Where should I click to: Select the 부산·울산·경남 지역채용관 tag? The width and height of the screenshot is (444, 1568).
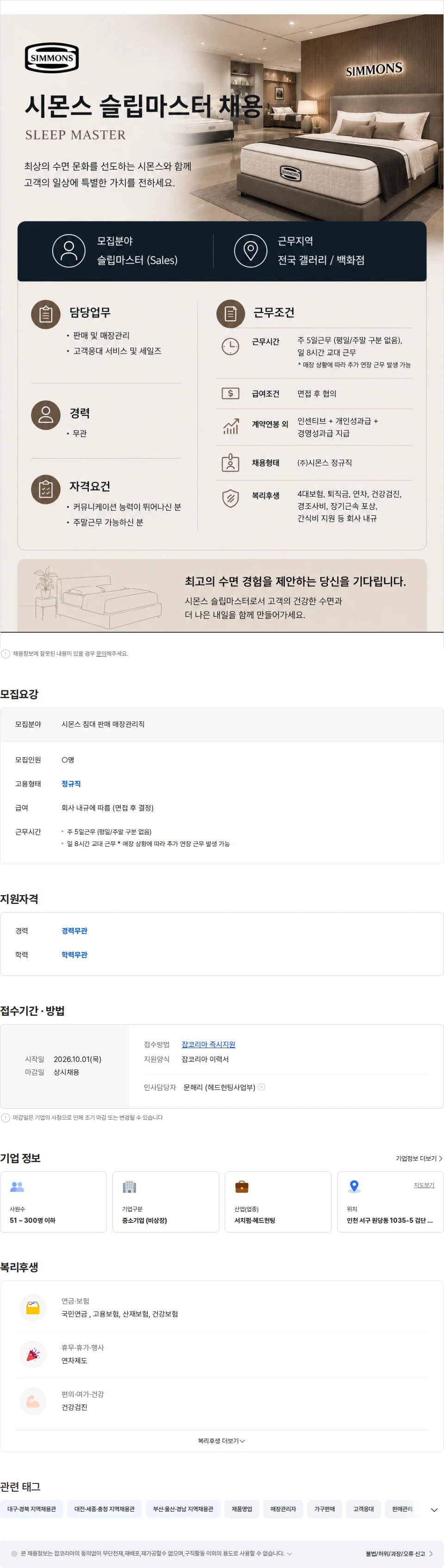(183, 1509)
